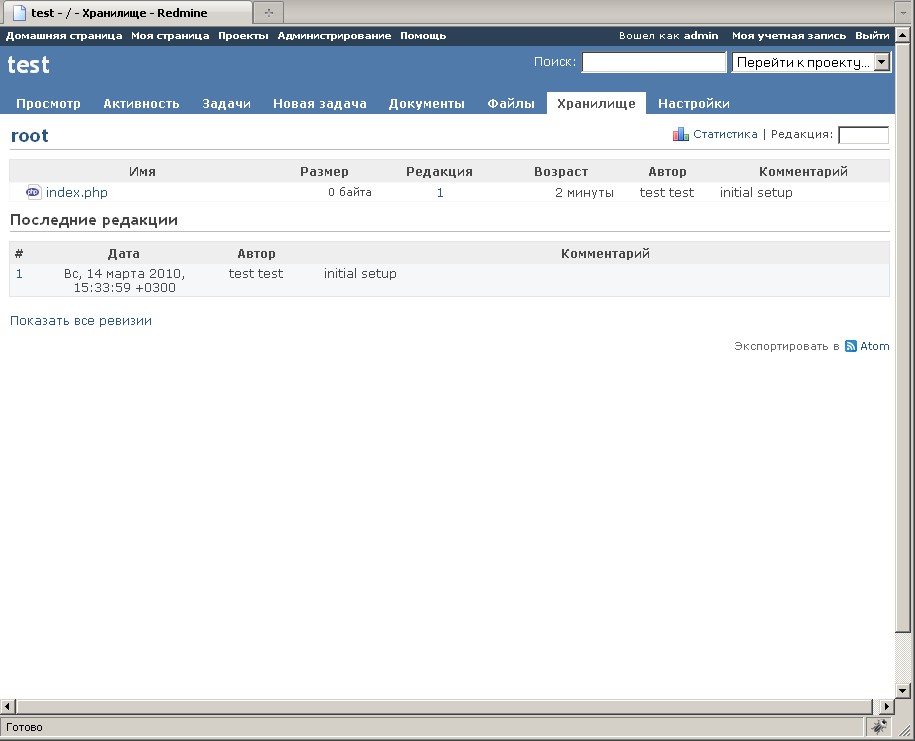Click the root repository link
This screenshot has width=915, height=741.
tap(29, 135)
